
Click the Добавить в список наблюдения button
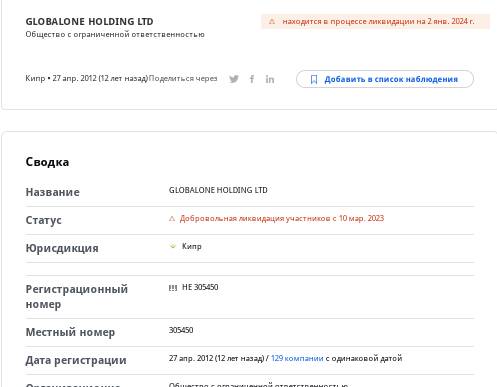pyautogui.click(x=385, y=79)
